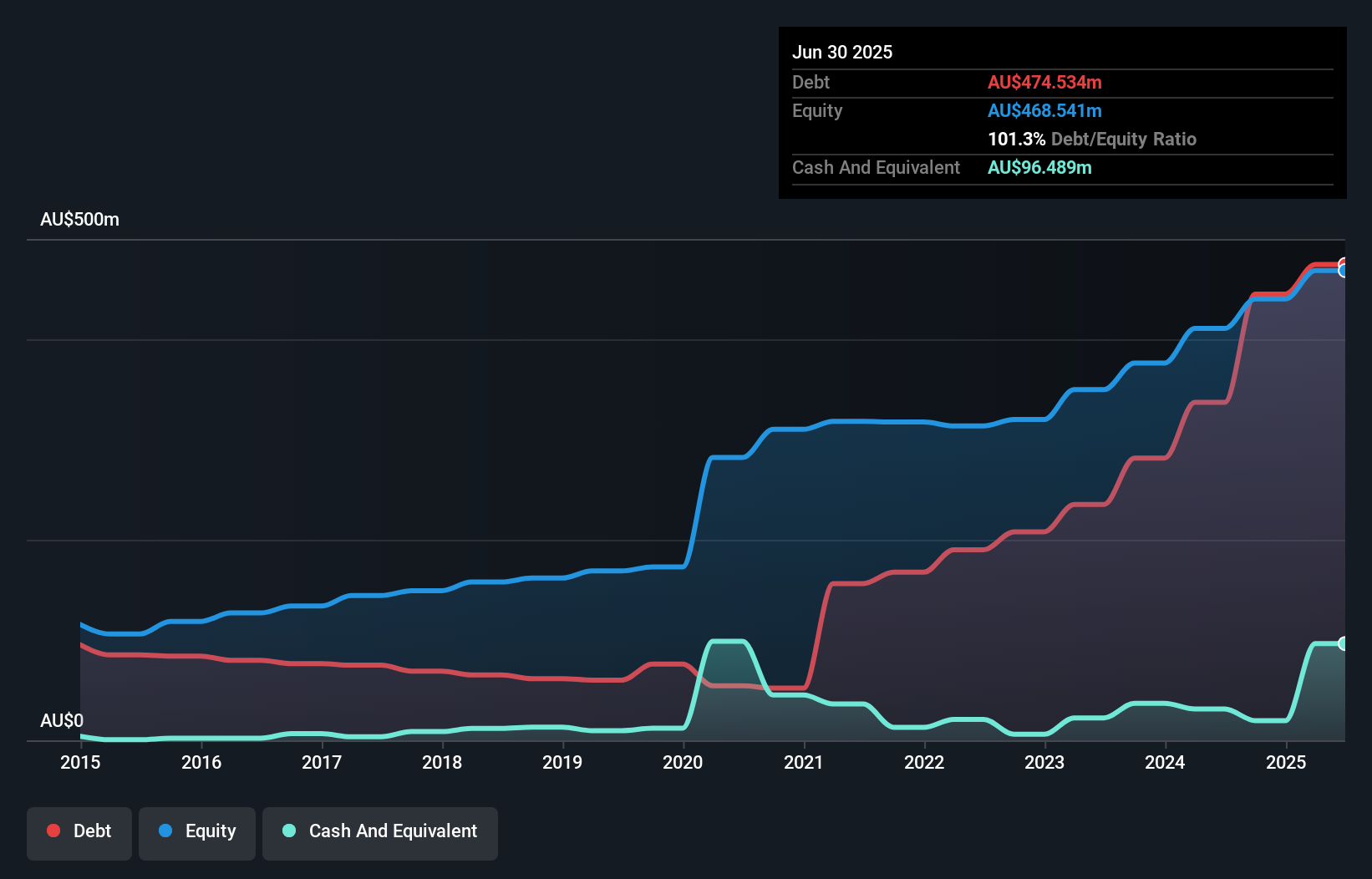Select the blue Equity endpoint marker on chart
The height and width of the screenshot is (879, 1372).
click(1344, 271)
